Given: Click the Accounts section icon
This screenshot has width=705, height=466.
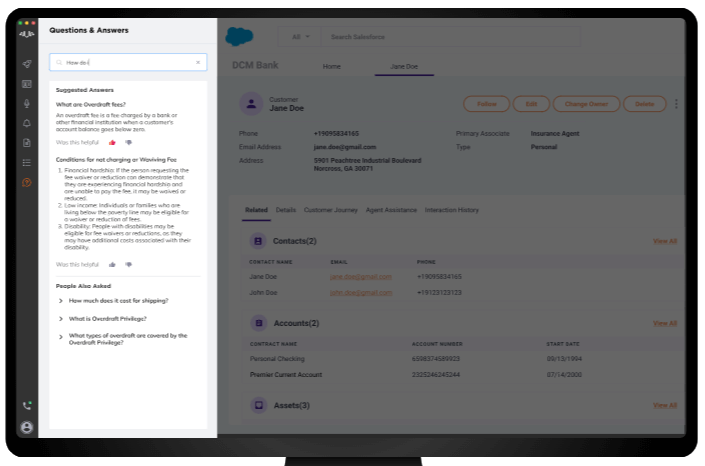Looking at the screenshot, I should [259, 323].
